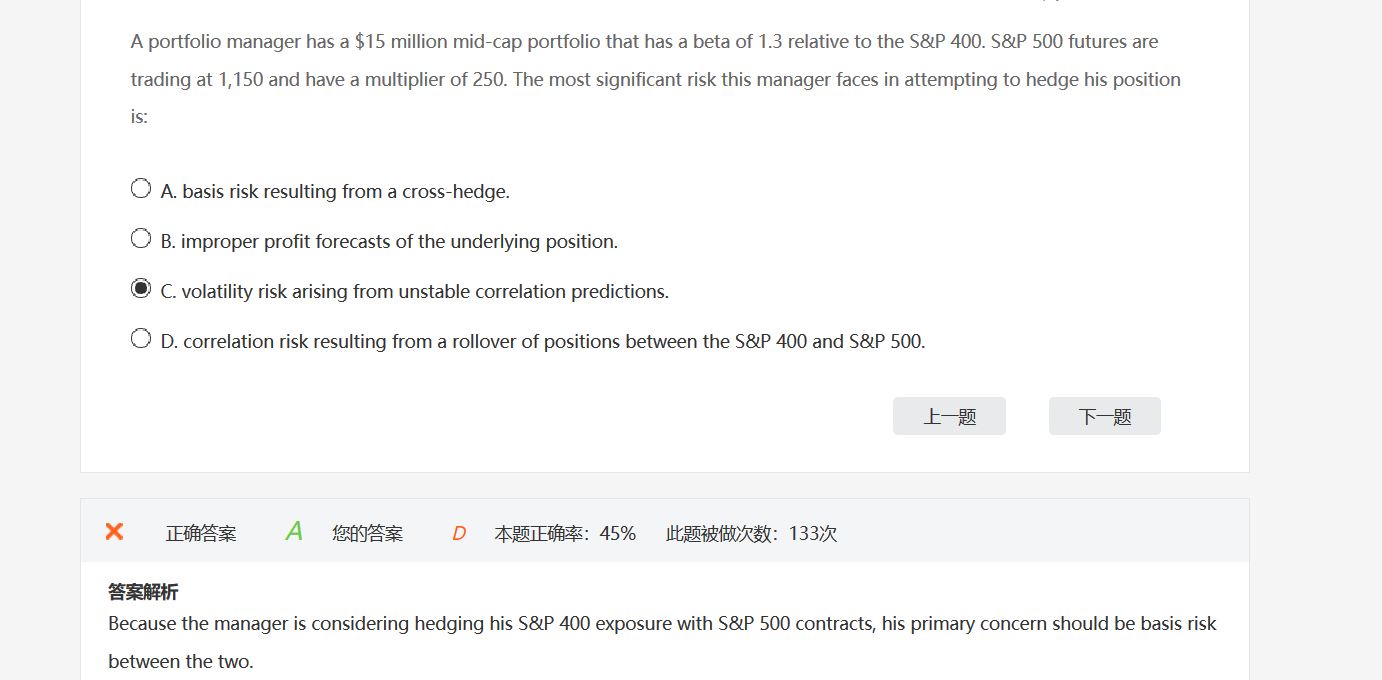The width and height of the screenshot is (1382, 680).
Task: Click the portfolio manager question paragraph
Action: [655, 79]
